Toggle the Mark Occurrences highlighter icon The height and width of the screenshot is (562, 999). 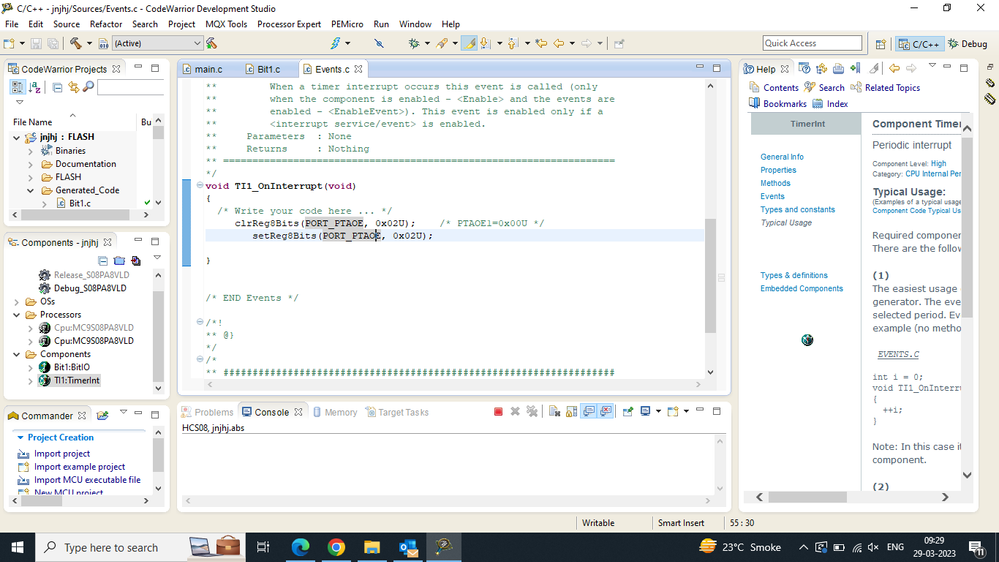click(470, 43)
